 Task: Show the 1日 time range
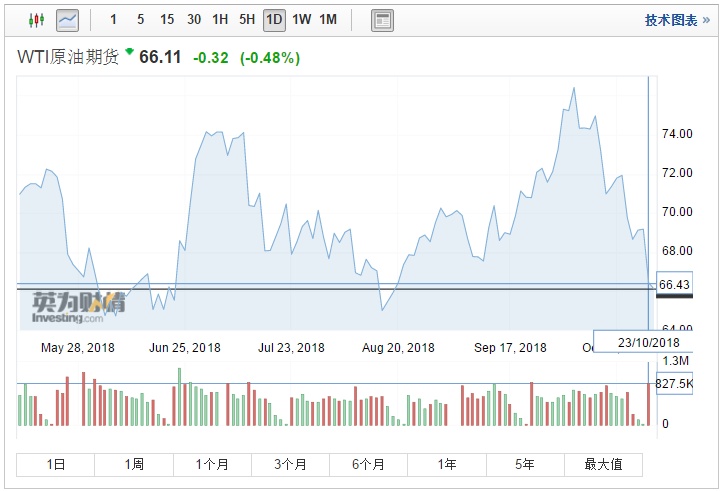pos(55,464)
